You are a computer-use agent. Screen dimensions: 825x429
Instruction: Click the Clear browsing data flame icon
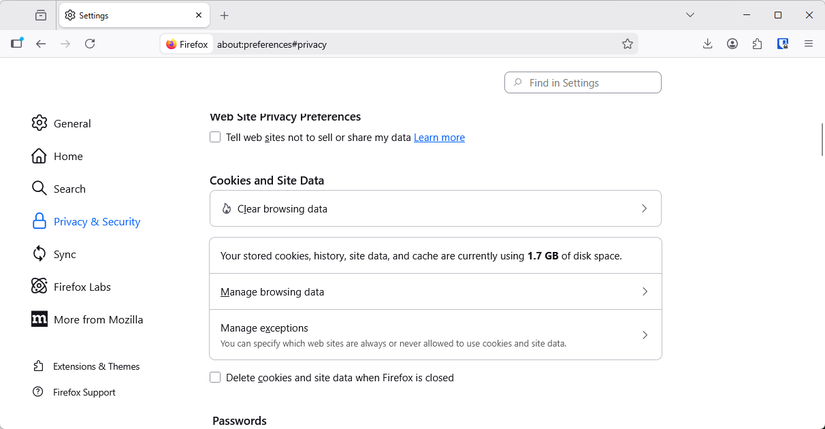[x=226, y=208]
